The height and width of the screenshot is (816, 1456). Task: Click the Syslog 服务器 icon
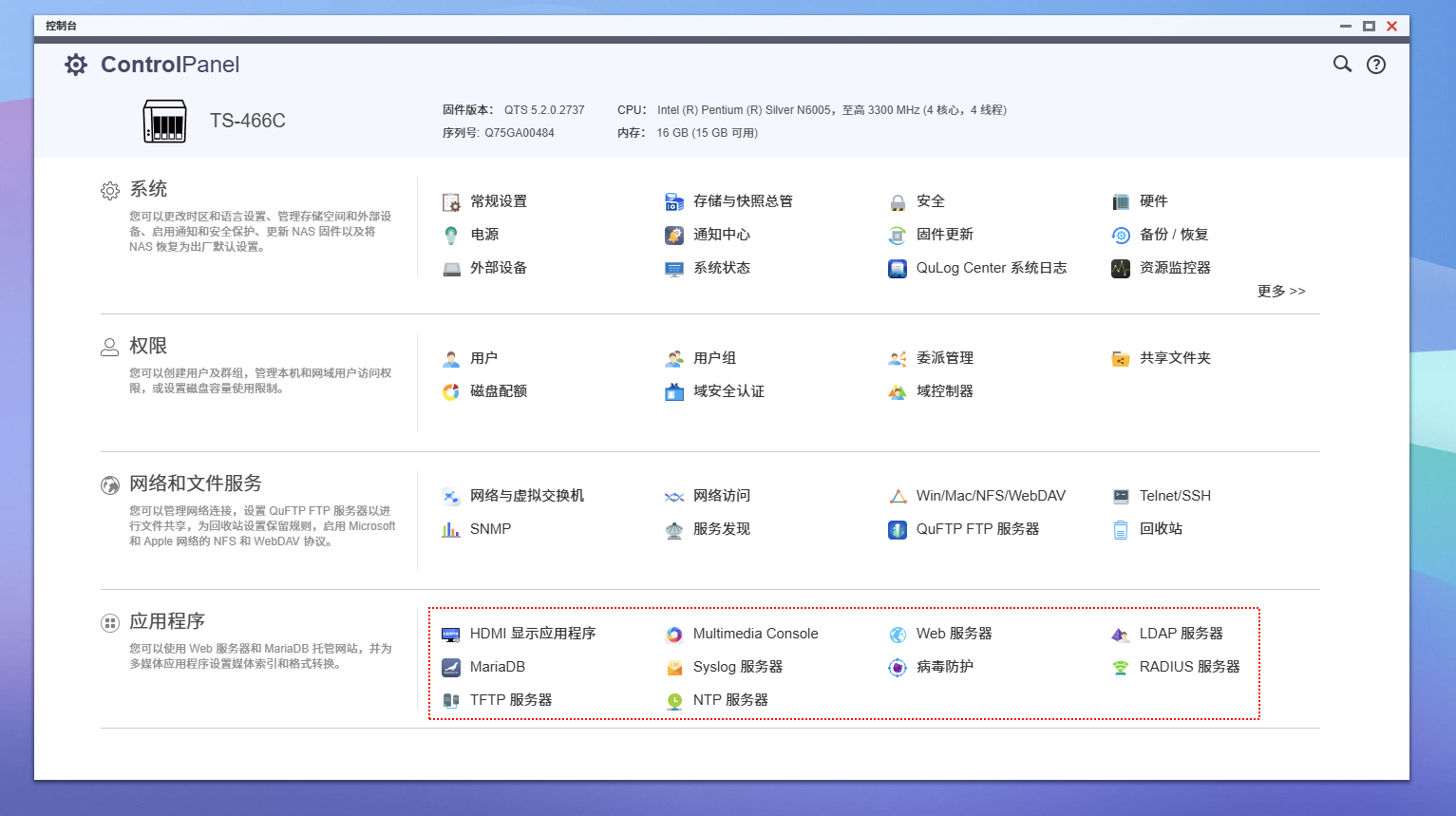674,667
